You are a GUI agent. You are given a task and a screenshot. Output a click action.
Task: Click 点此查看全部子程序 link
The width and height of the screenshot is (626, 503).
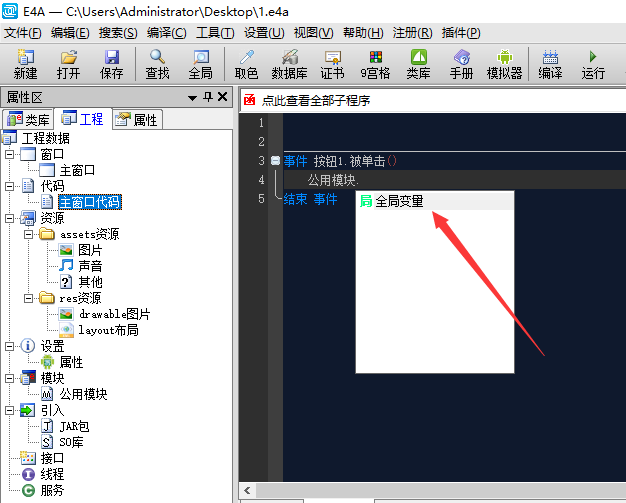pos(316,100)
